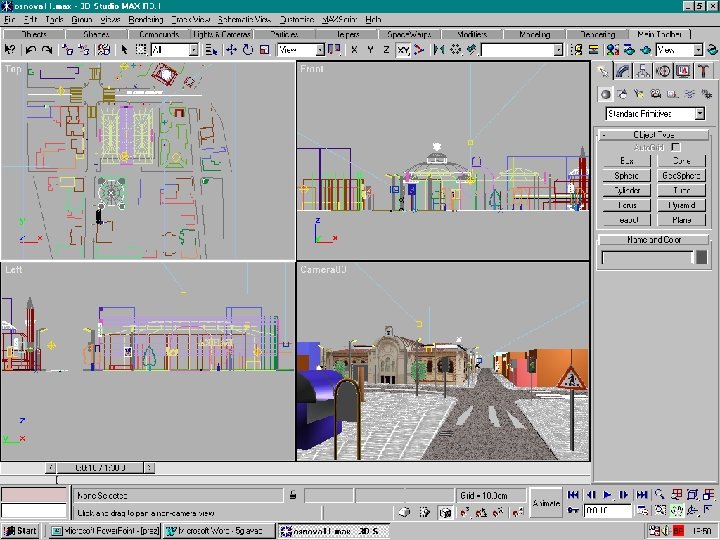
Task: Select the Cameras creation category icon
Action: 655,94
